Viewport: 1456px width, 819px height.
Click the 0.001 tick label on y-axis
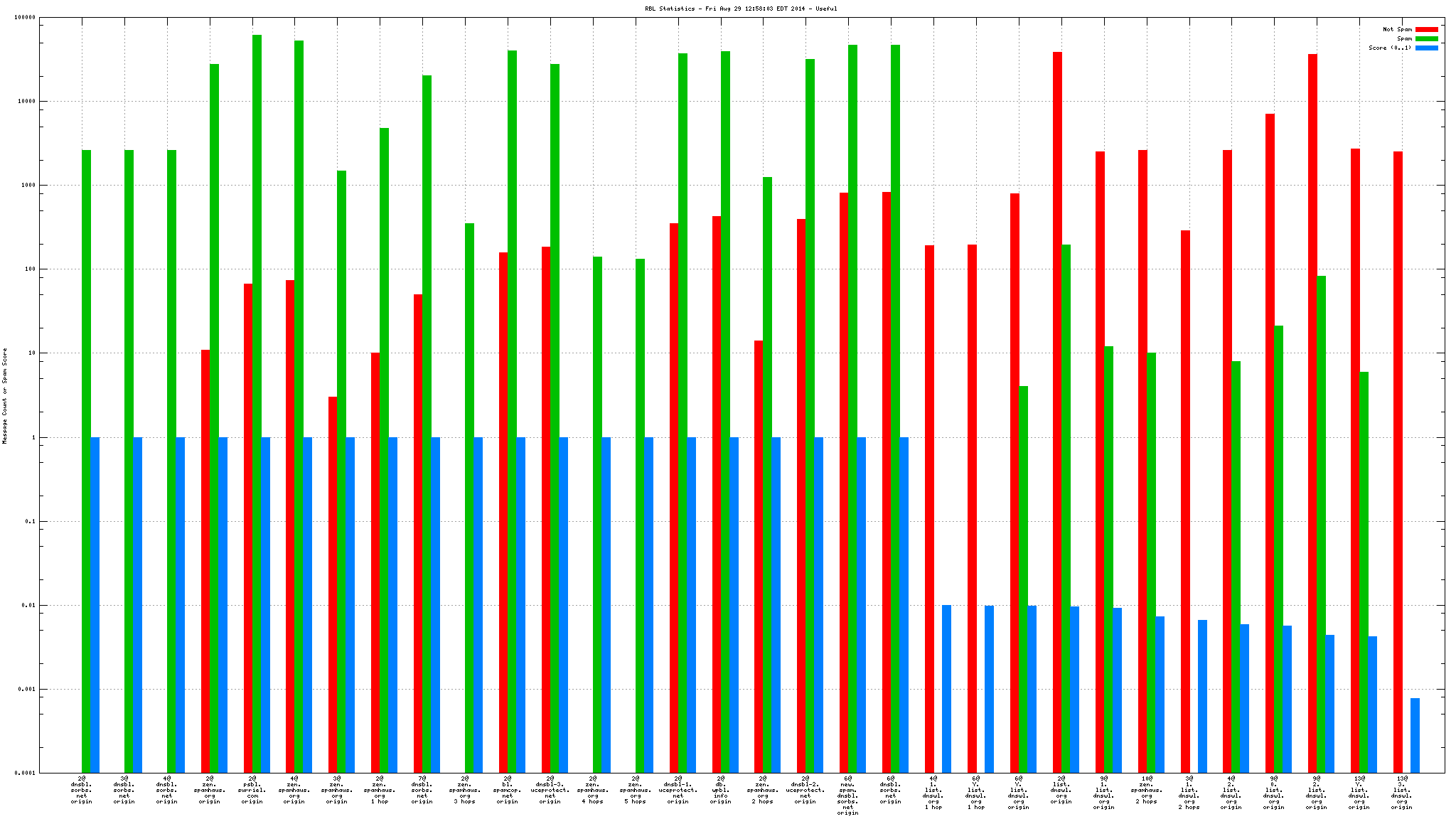click(x=27, y=690)
